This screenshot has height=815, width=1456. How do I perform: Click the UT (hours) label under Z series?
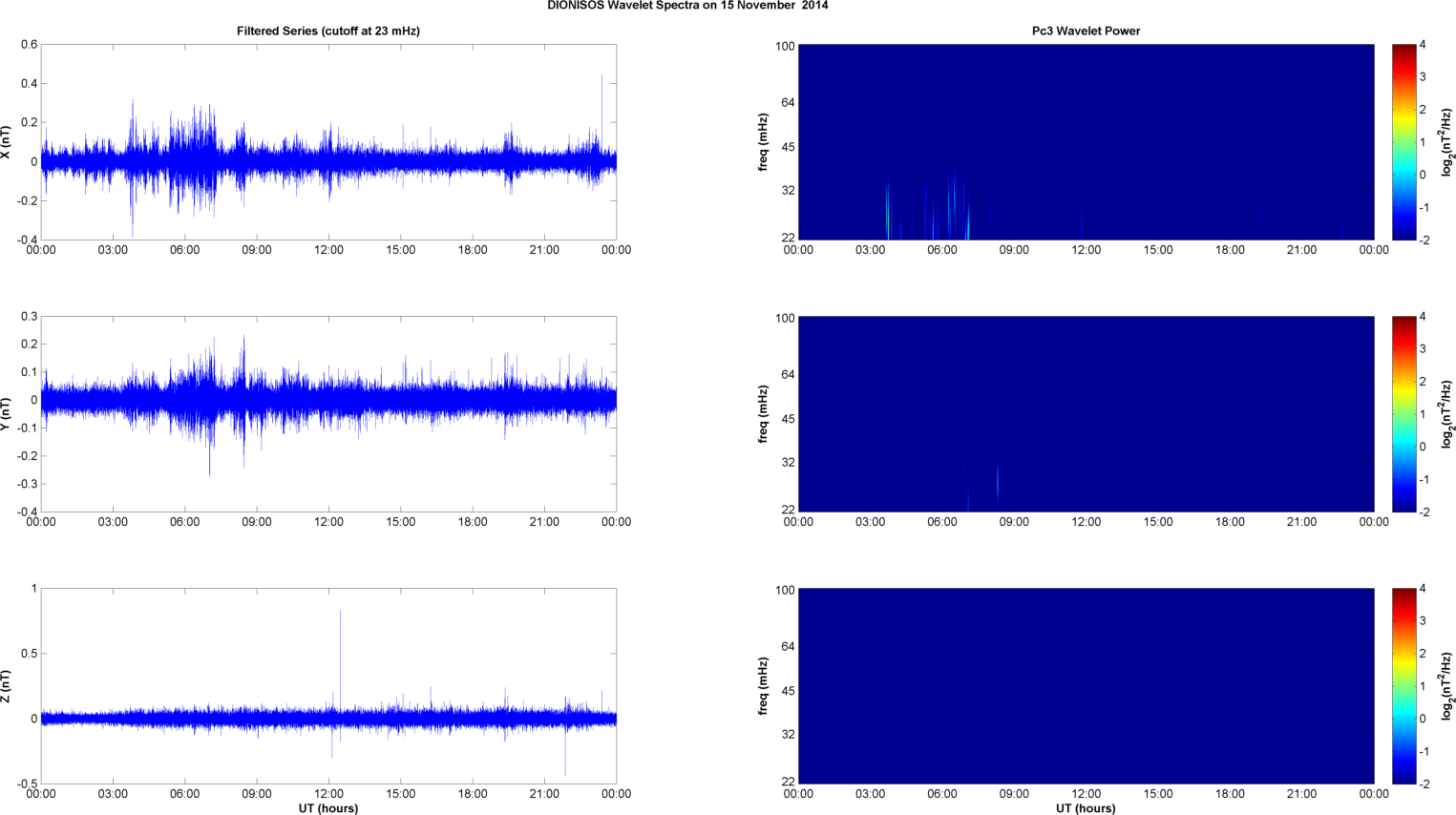point(328,808)
